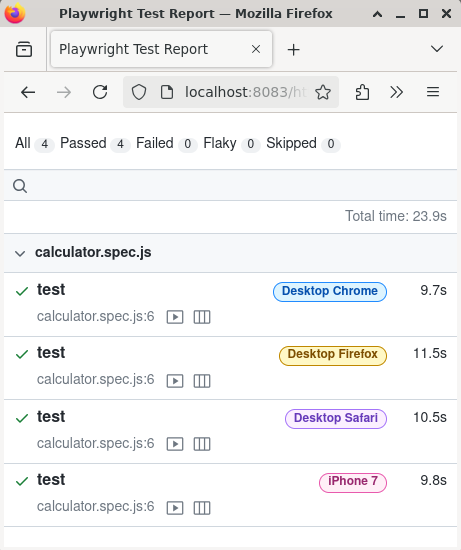Open the Firefox hamburger application menu
461x550 pixels.
(433, 92)
